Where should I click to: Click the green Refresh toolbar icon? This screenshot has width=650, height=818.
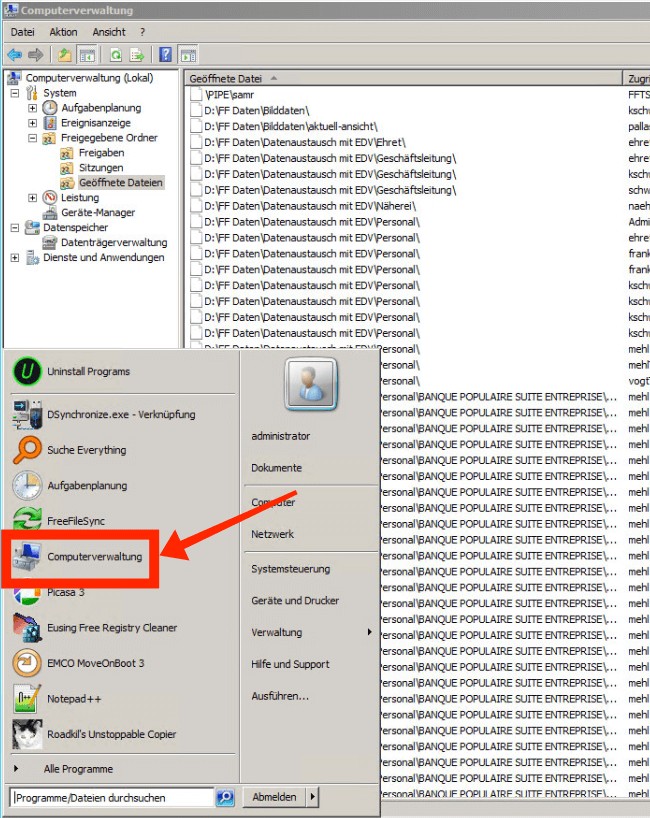click(116, 55)
